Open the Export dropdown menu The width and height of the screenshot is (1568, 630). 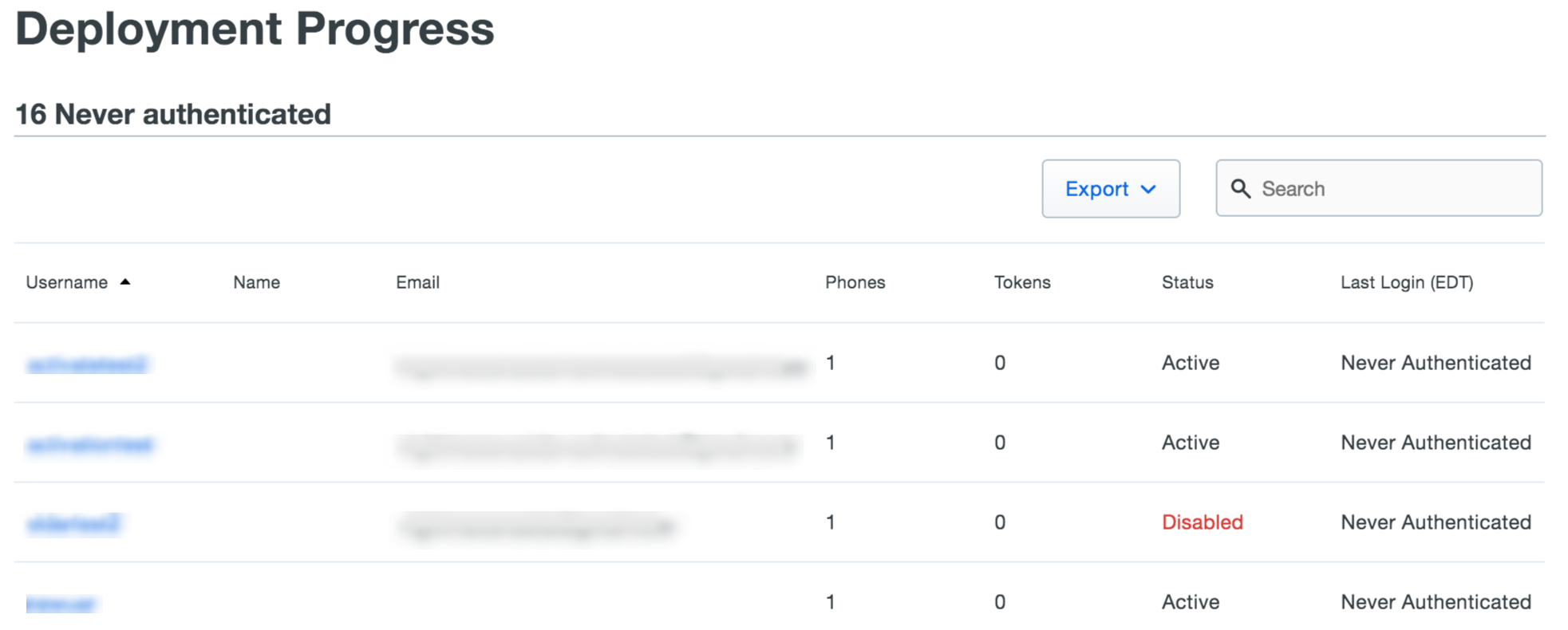coord(1110,188)
